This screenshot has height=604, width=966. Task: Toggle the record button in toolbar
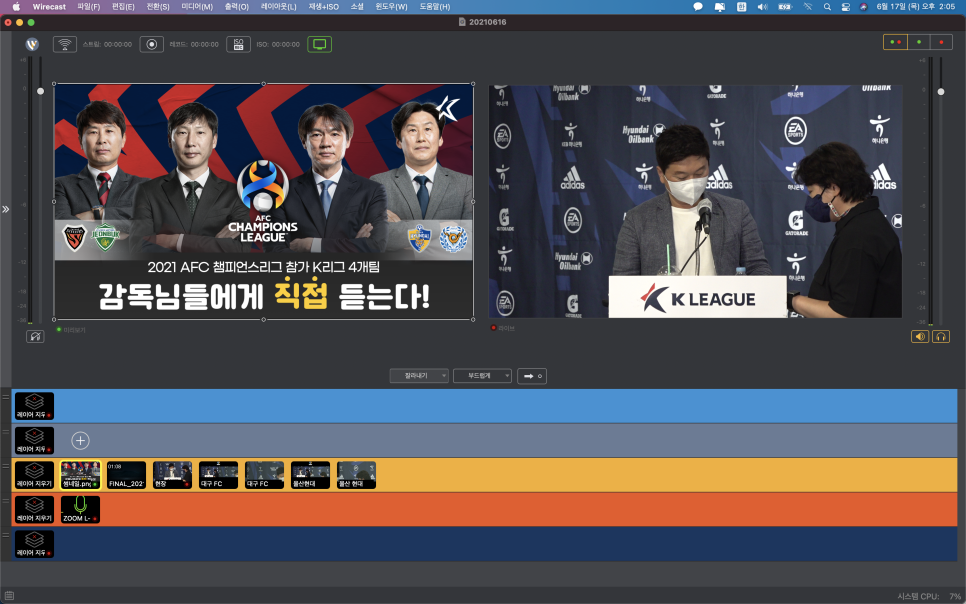point(152,44)
